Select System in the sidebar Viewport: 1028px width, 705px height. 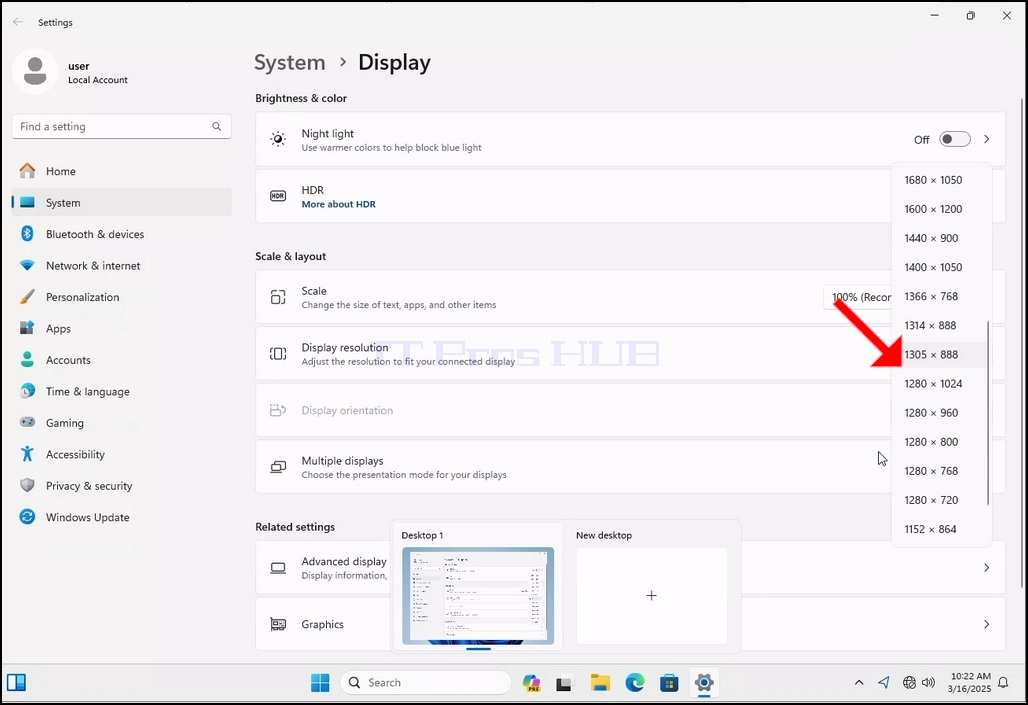[121, 203]
